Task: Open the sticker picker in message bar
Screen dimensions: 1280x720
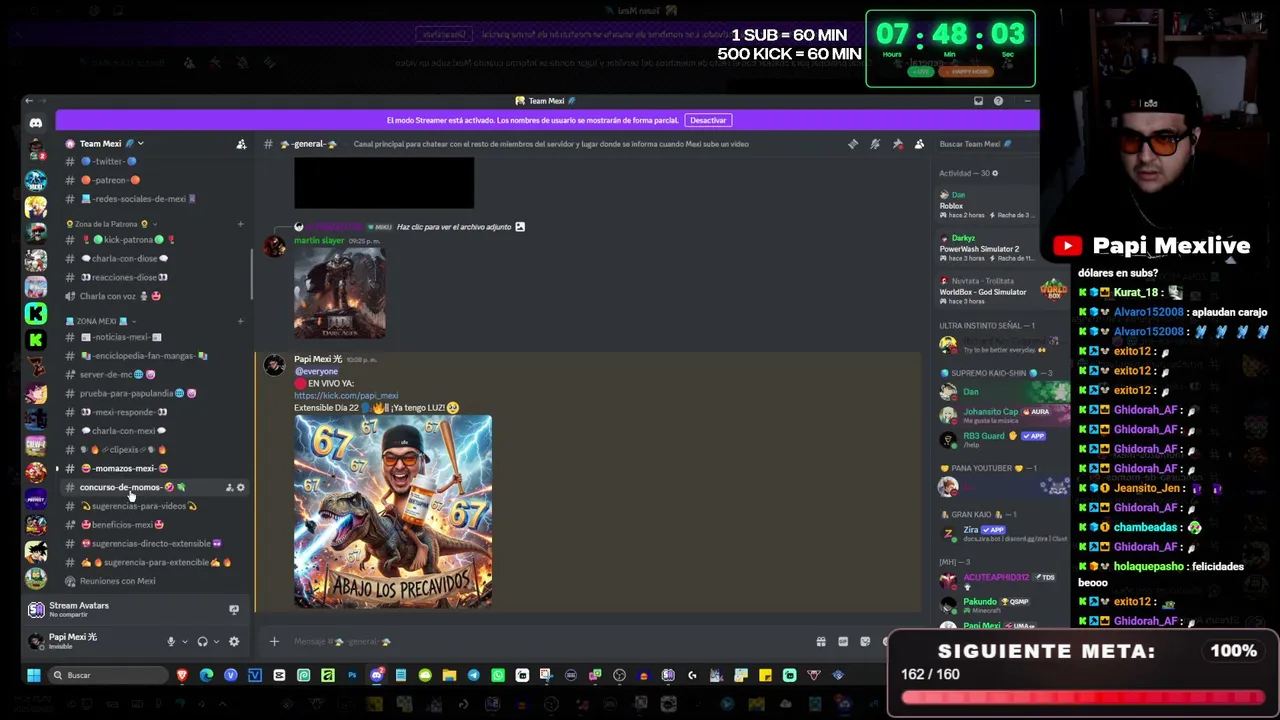Action: point(865,642)
